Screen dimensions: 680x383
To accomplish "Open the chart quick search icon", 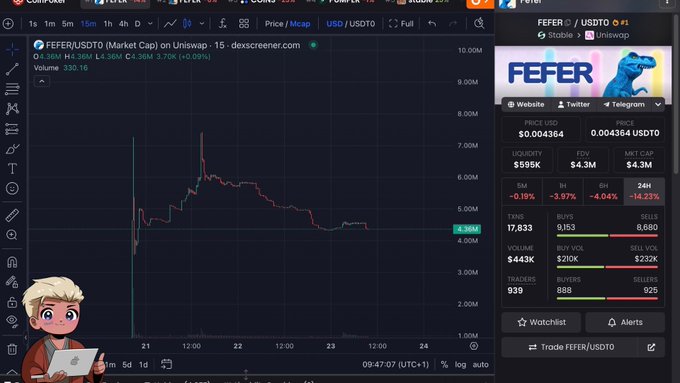I will pyautogui.click(x=479, y=23).
